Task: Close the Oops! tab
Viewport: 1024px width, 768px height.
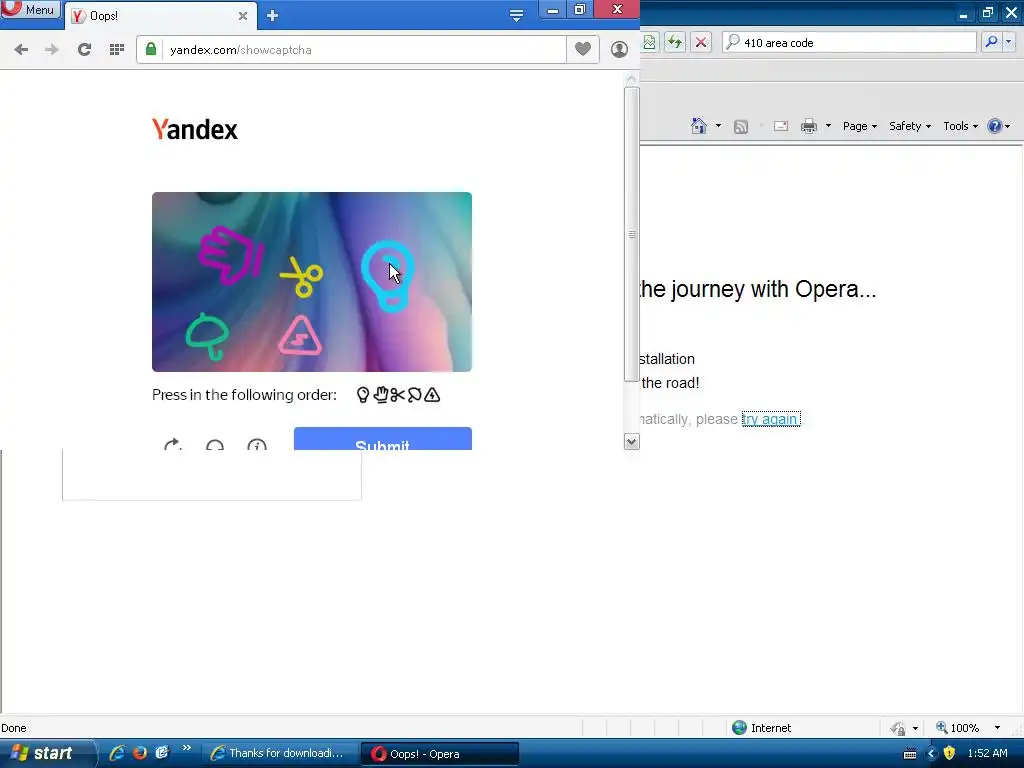Action: click(243, 16)
